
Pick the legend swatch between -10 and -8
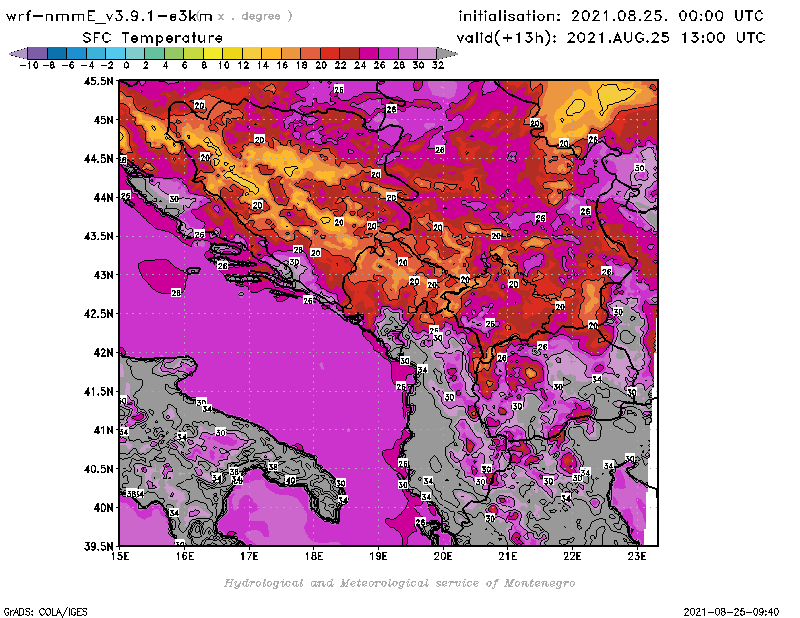[x=38, y=53]
